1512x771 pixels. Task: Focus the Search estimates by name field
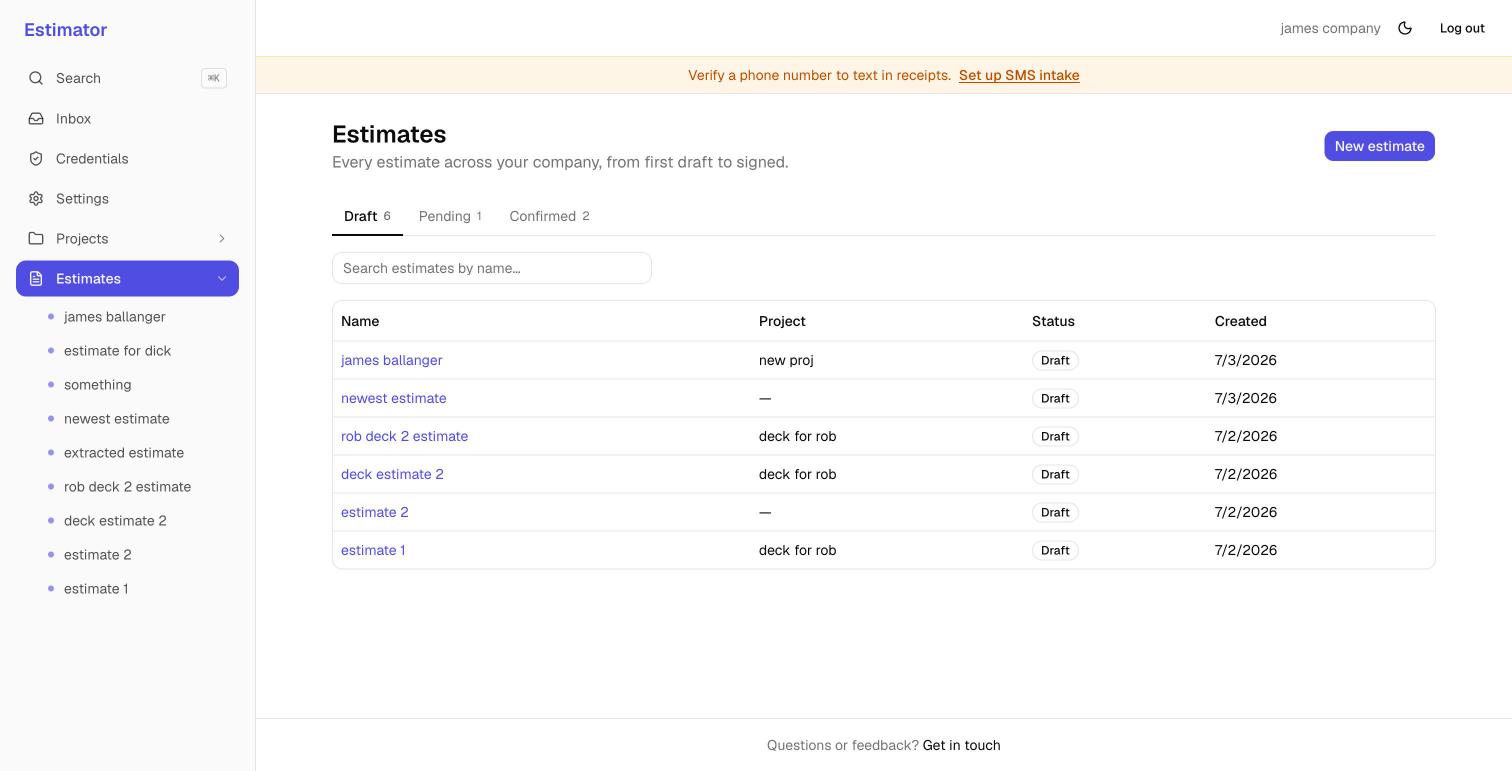point(492,268)
